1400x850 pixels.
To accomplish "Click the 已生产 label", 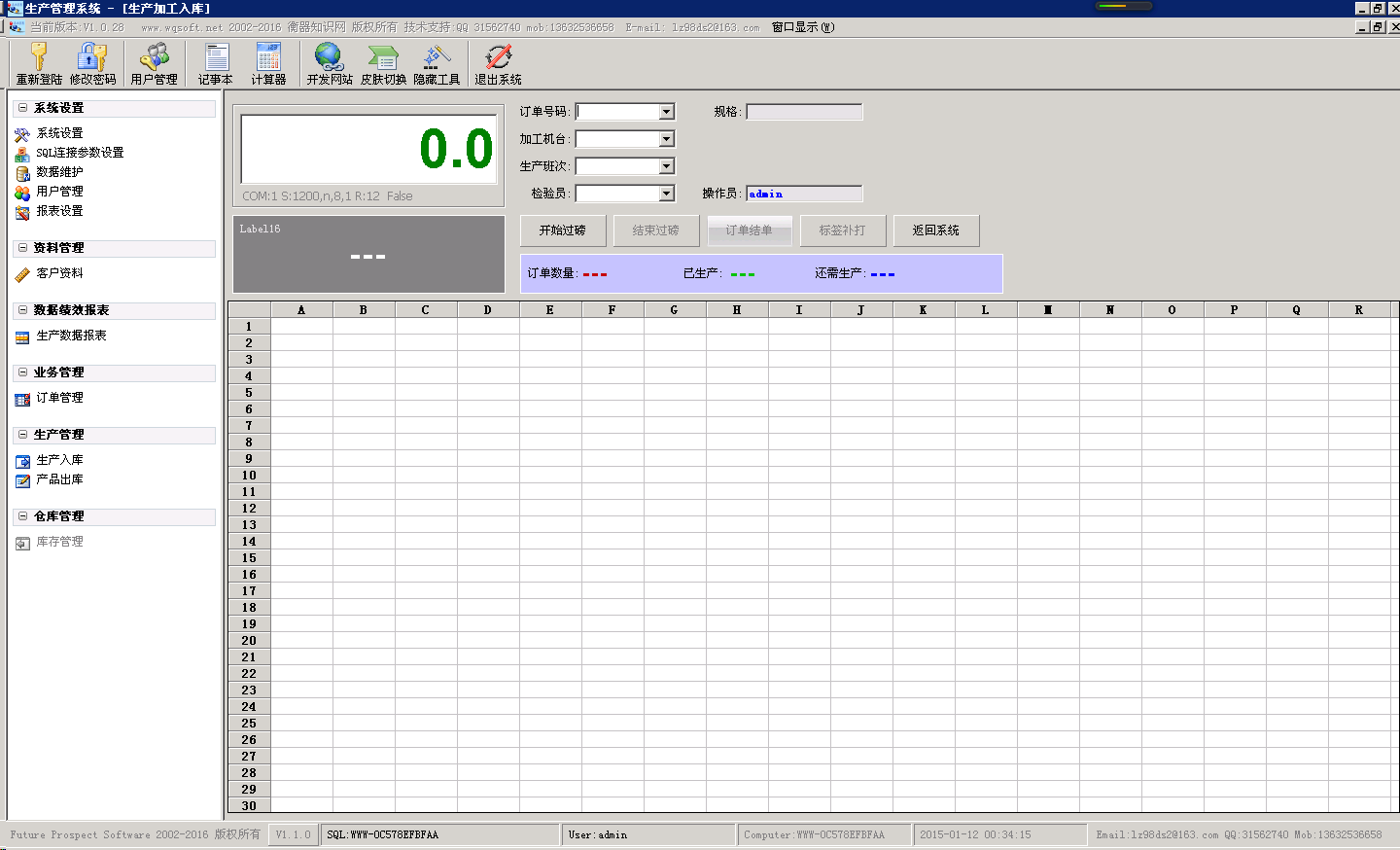I will coord(703,273).
